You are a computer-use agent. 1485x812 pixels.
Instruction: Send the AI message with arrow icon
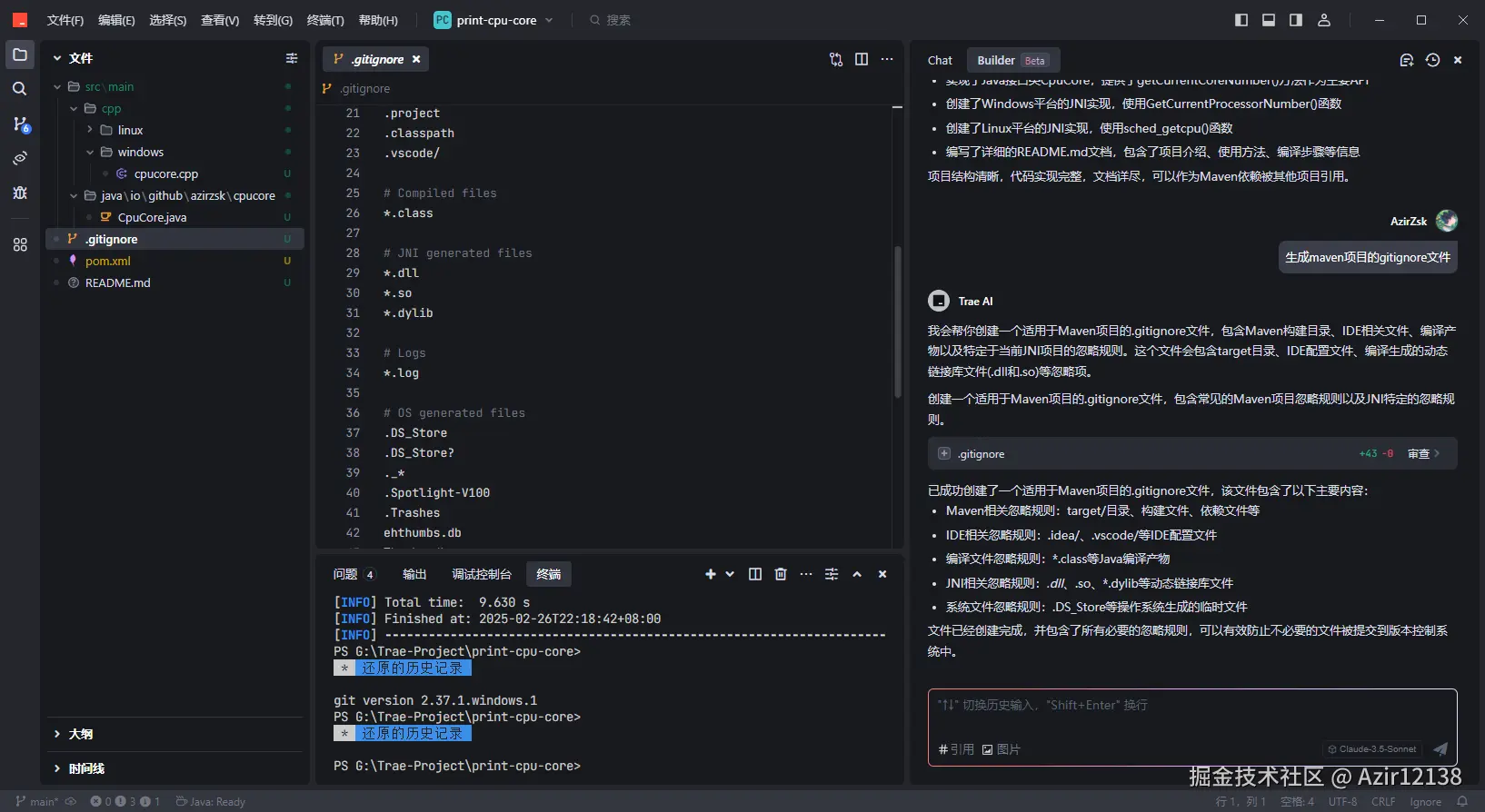tap(1440, 749)
